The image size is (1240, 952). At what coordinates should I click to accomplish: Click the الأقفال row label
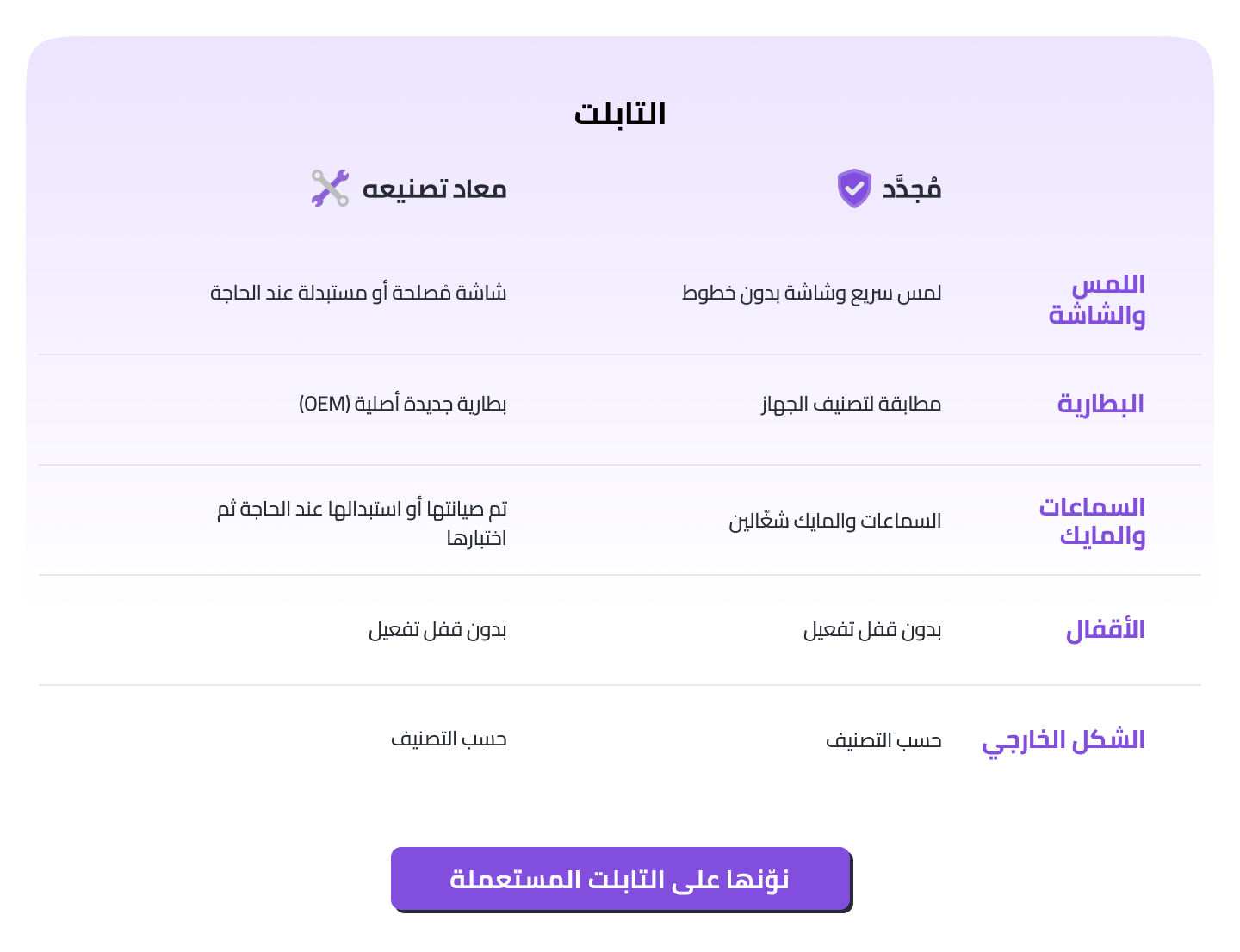pos(1105,630)
